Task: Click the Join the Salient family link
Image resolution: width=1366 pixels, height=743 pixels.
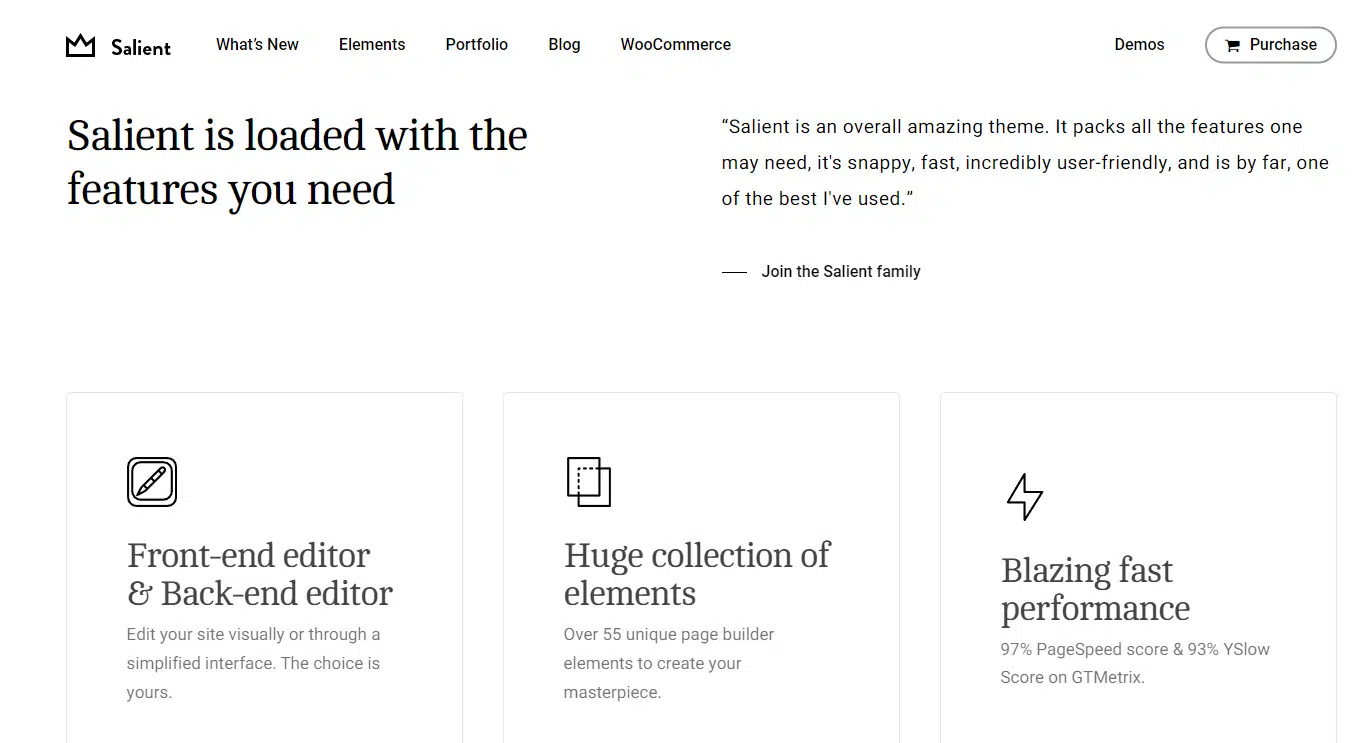Action: 841,271
